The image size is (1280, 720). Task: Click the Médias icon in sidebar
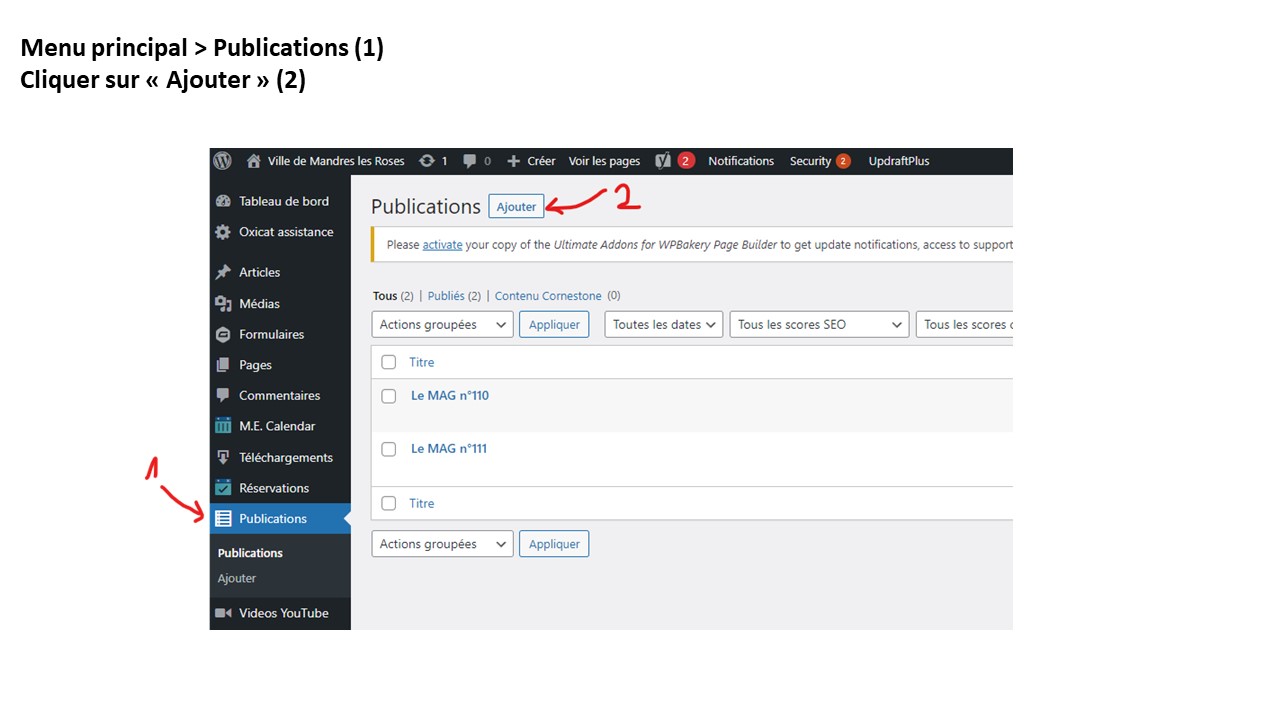(x=223, y=304)
